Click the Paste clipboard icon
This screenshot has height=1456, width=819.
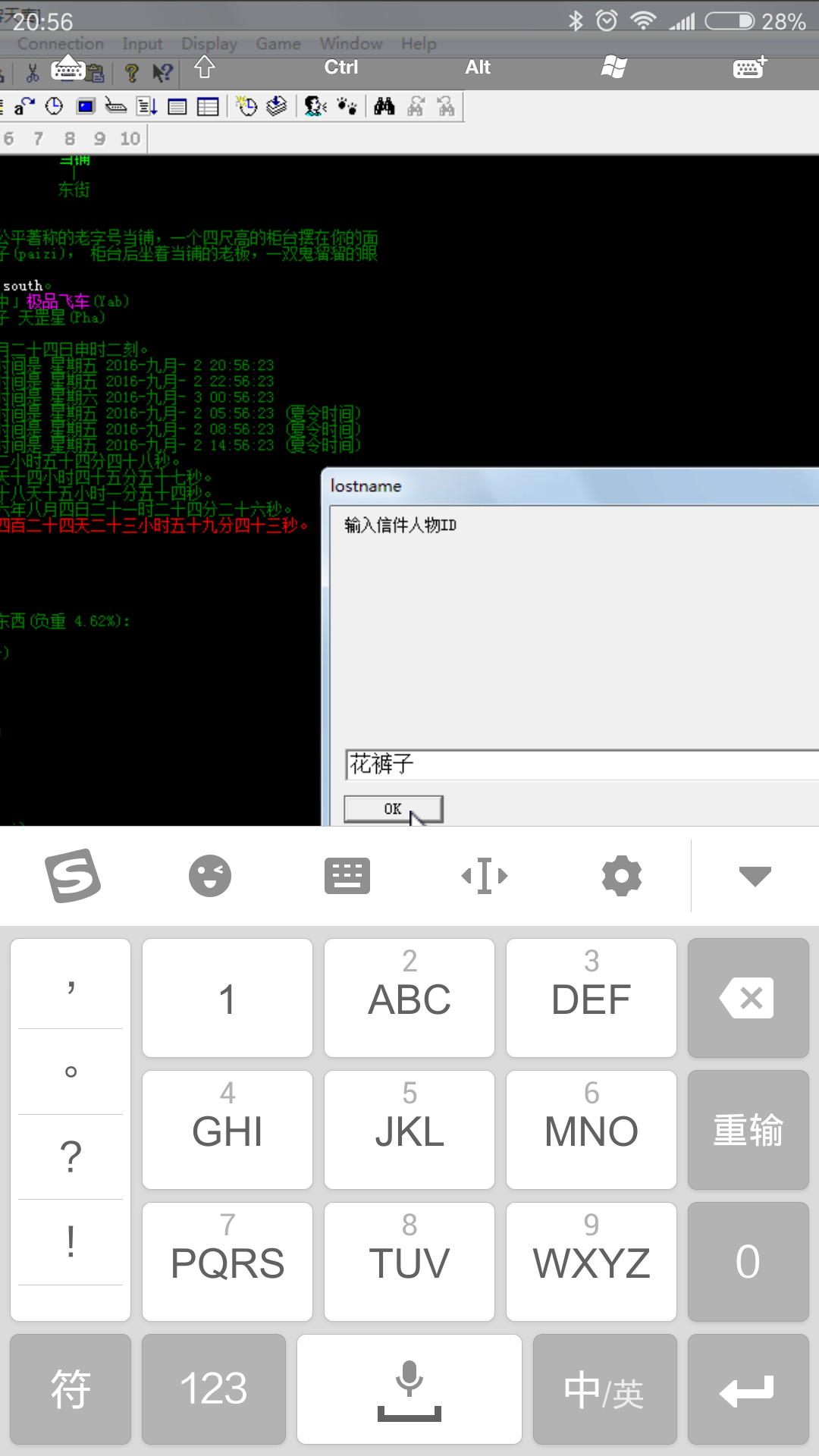(96, 73)
